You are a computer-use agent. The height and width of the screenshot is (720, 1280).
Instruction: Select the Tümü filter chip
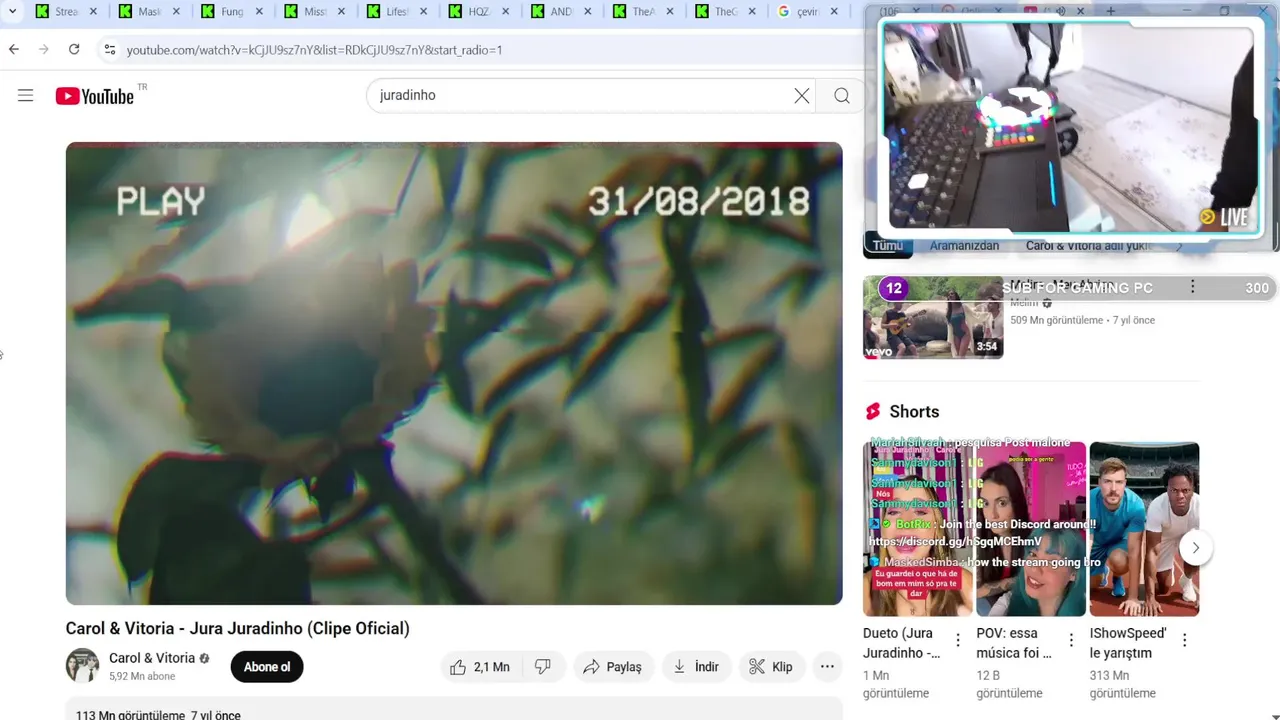[888, 246]
